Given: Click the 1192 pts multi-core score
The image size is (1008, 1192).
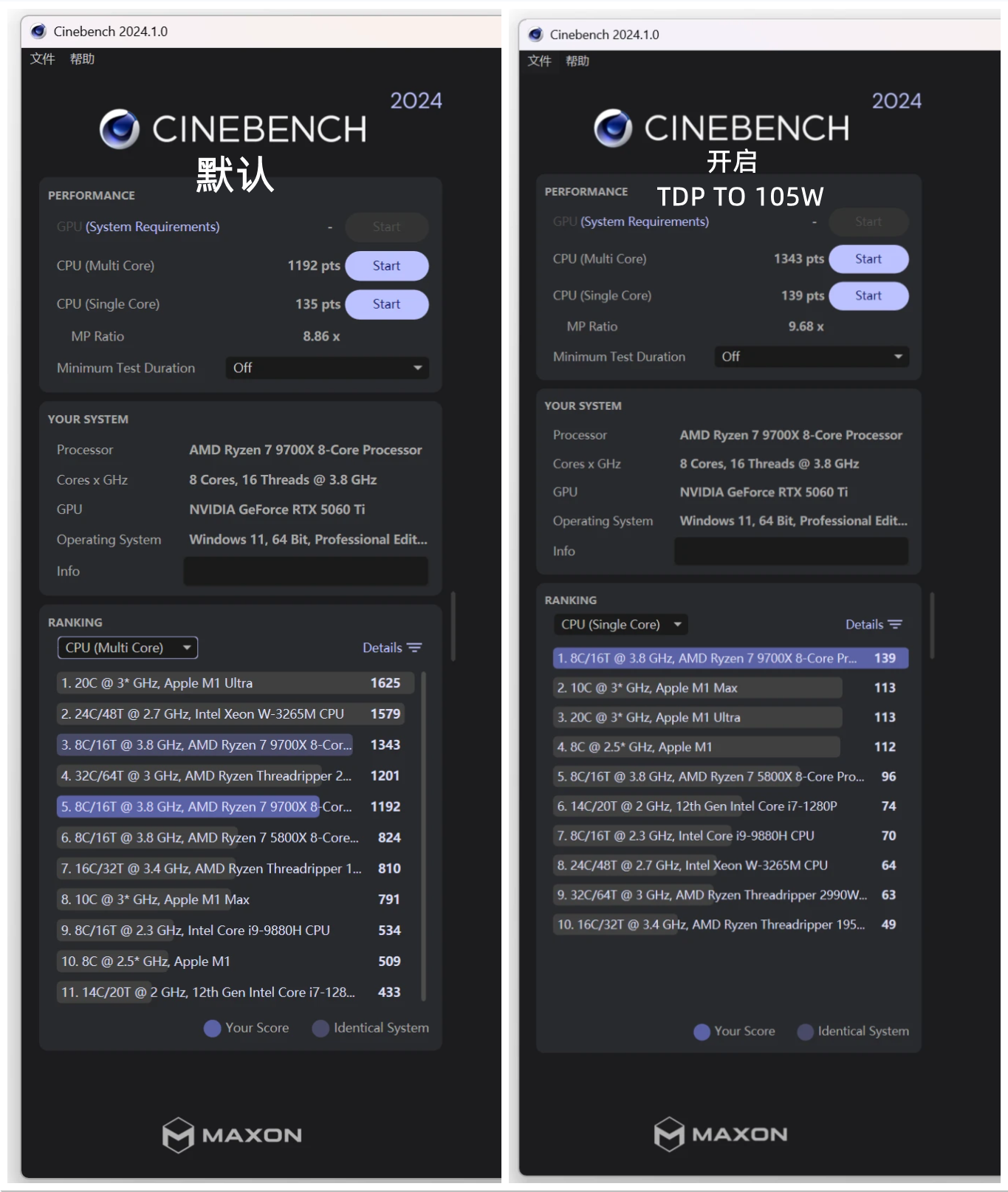Looking at the screenshot, I should click(x=314, y=266).
